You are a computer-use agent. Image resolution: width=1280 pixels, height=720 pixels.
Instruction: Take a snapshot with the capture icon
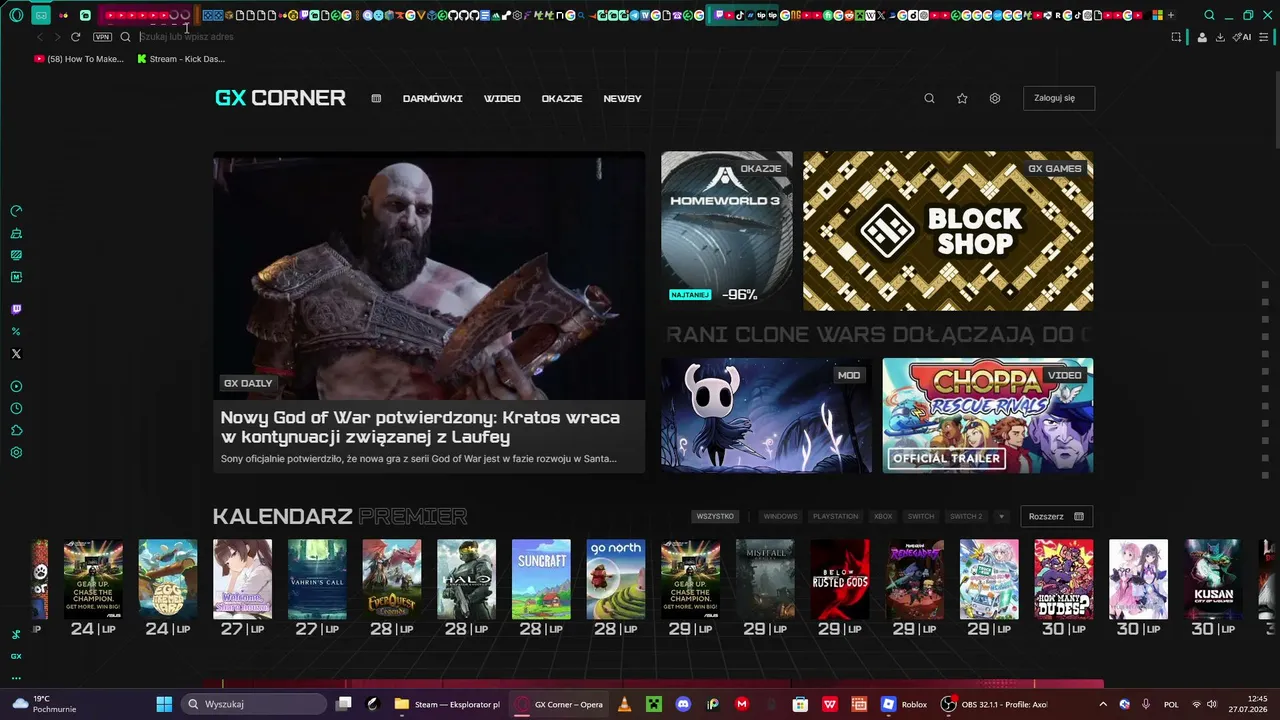click(1176, 37)
